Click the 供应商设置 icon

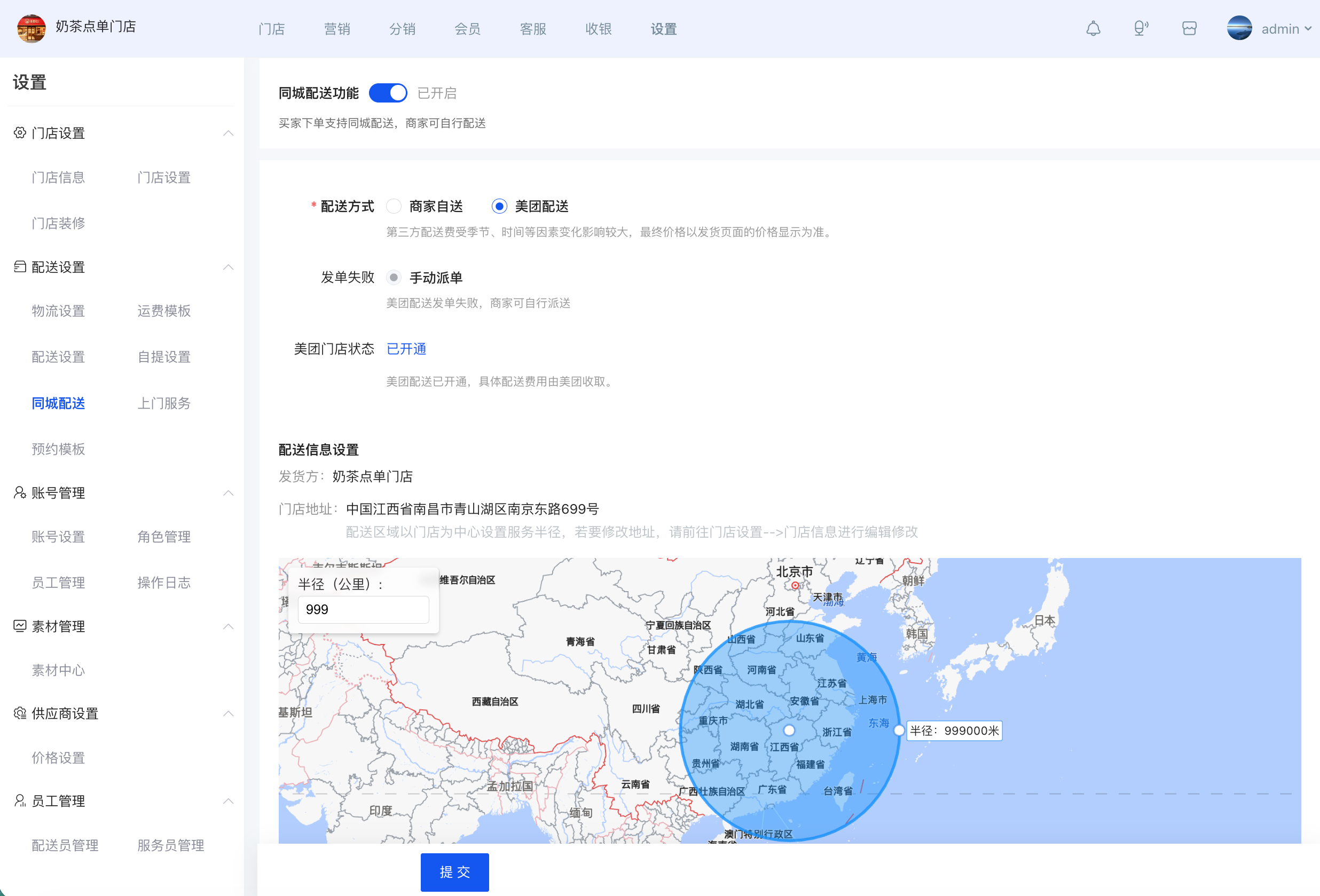pos(20,713)
